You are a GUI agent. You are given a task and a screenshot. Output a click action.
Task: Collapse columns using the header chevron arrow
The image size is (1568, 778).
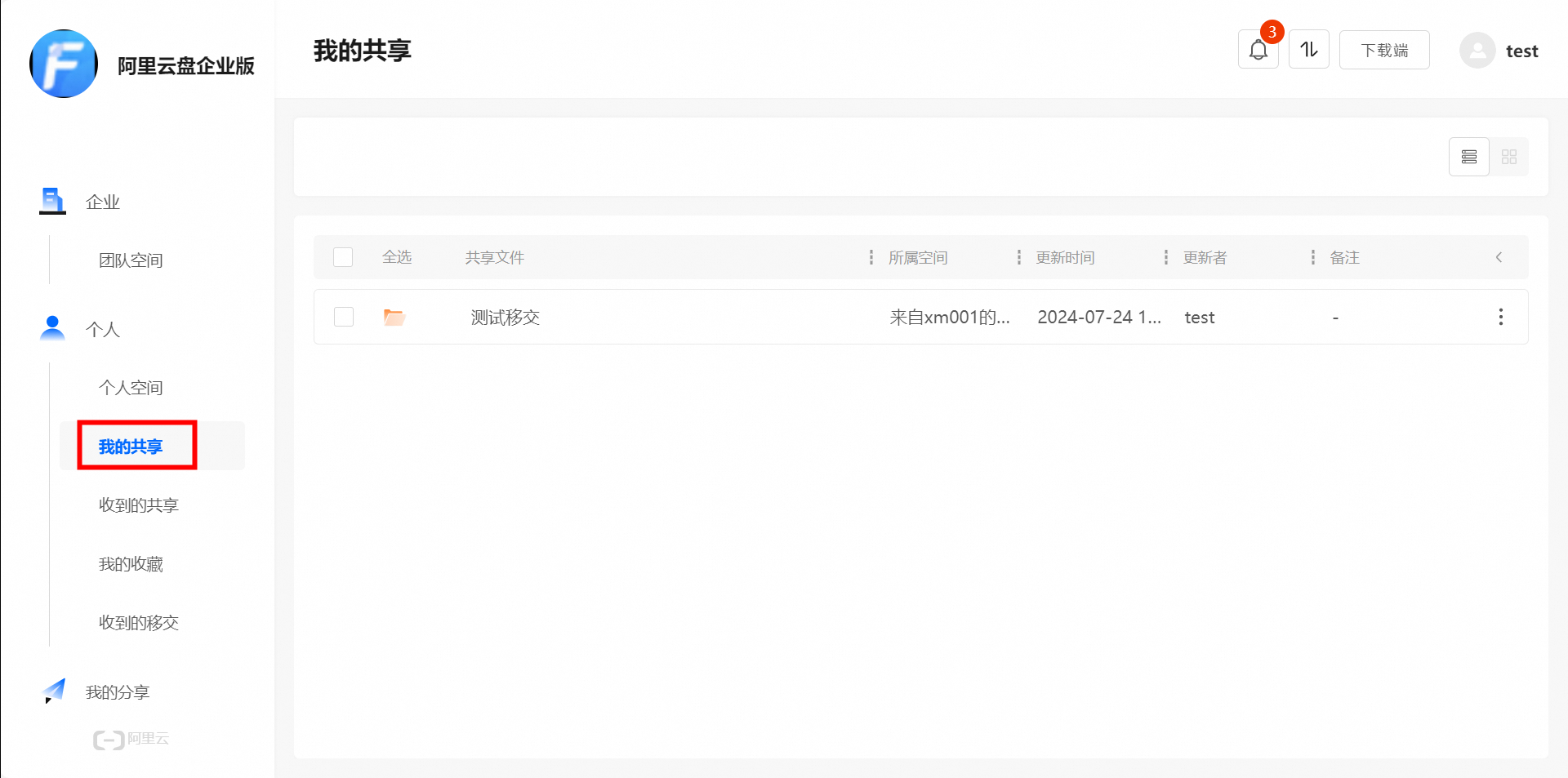pos(1499,257)
